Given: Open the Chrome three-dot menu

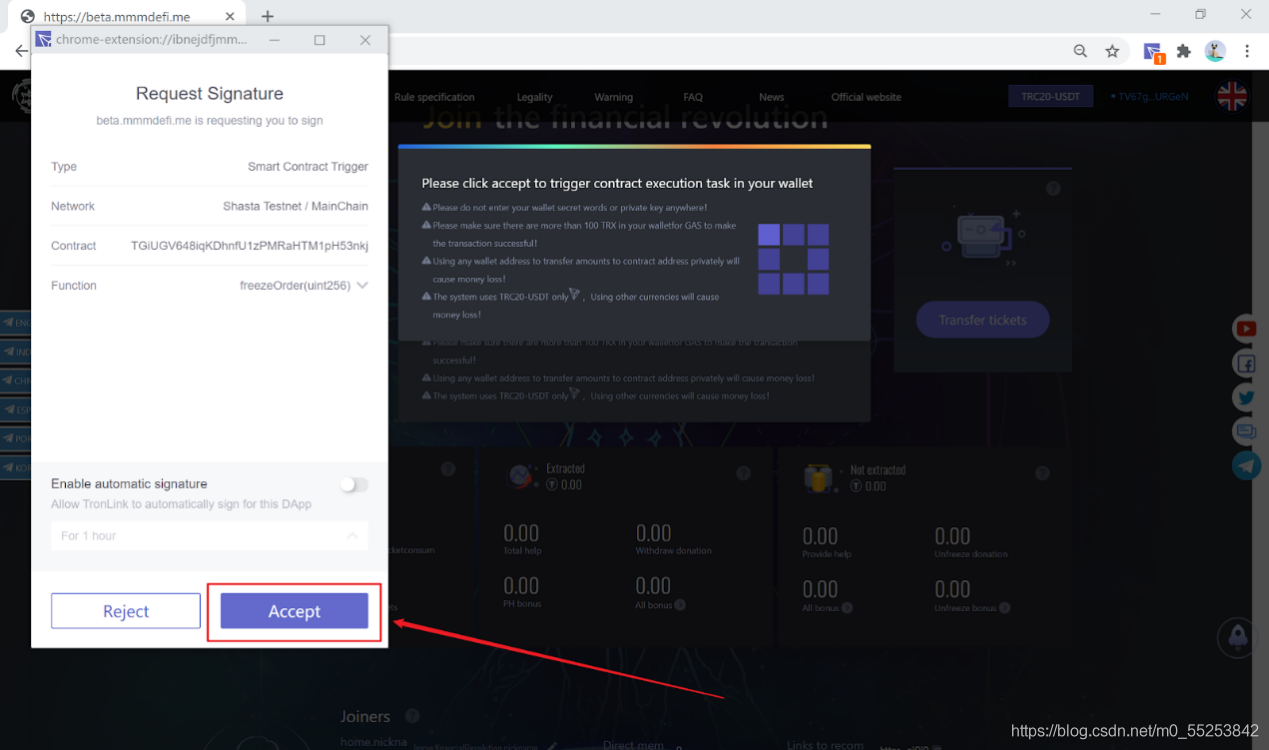Looking at the screenshot, I should pos(1247,51).
